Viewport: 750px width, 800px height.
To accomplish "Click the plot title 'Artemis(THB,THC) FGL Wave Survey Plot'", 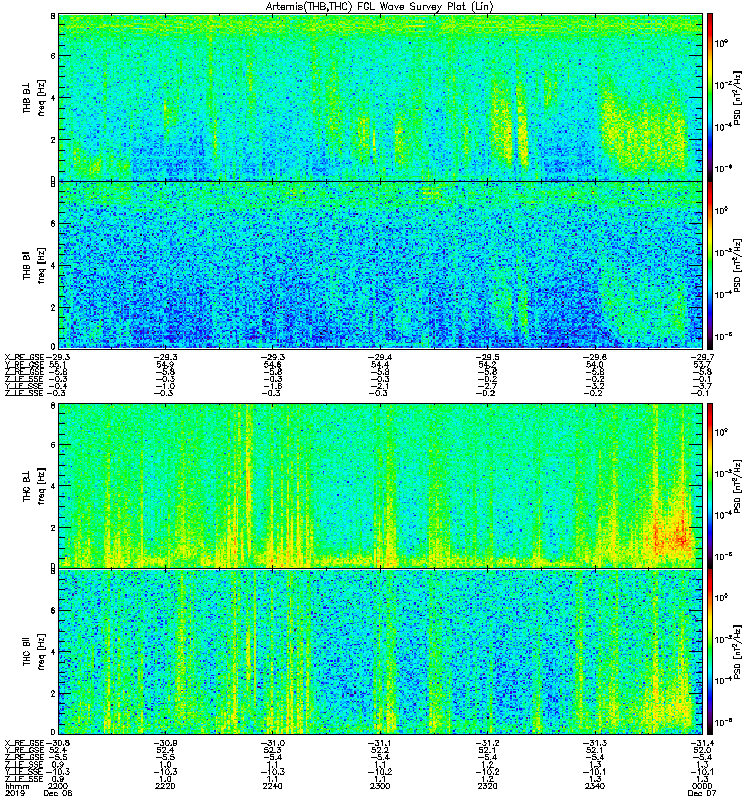I will [380, 7].
